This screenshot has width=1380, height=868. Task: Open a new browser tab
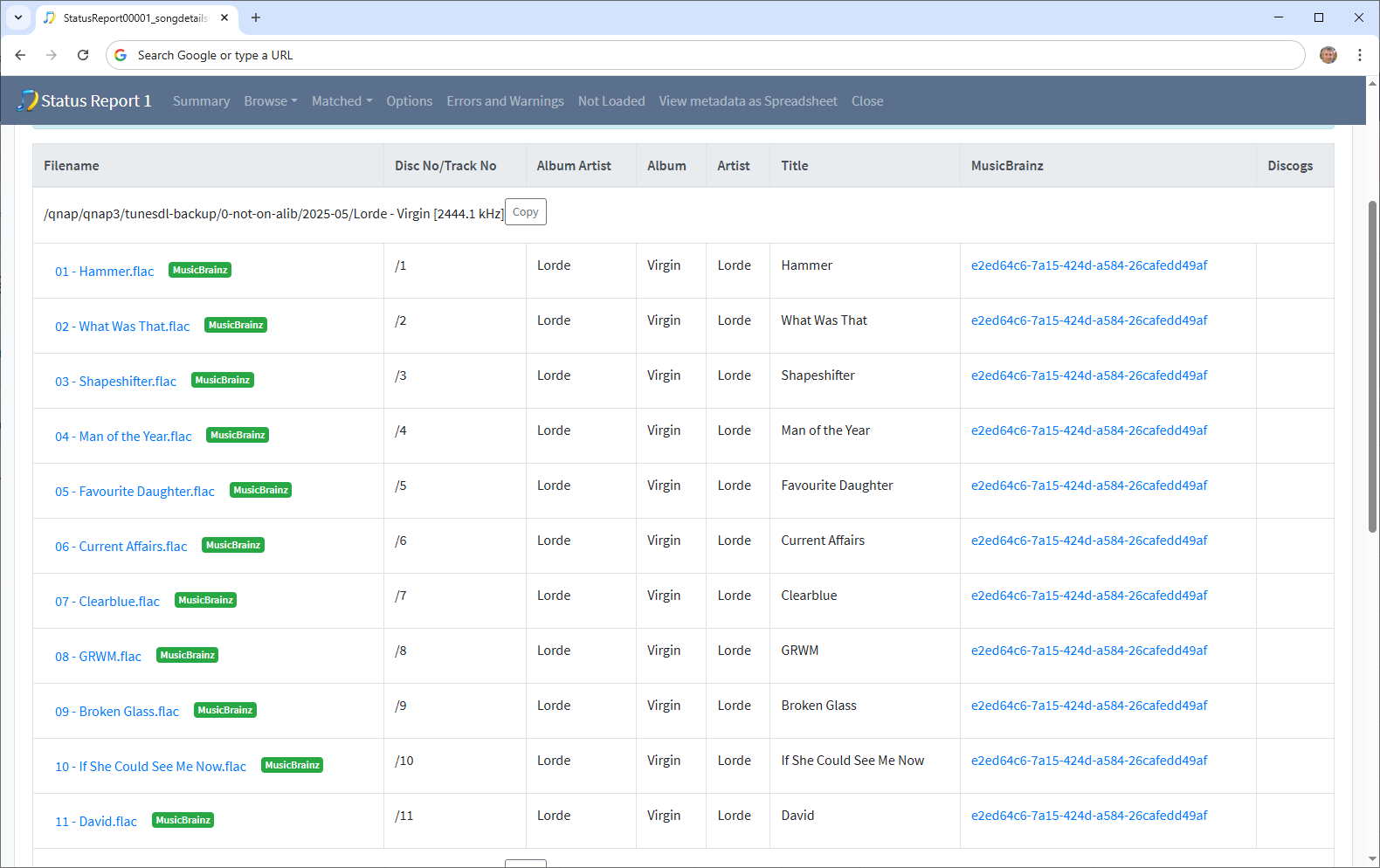(x=256, y=17)
